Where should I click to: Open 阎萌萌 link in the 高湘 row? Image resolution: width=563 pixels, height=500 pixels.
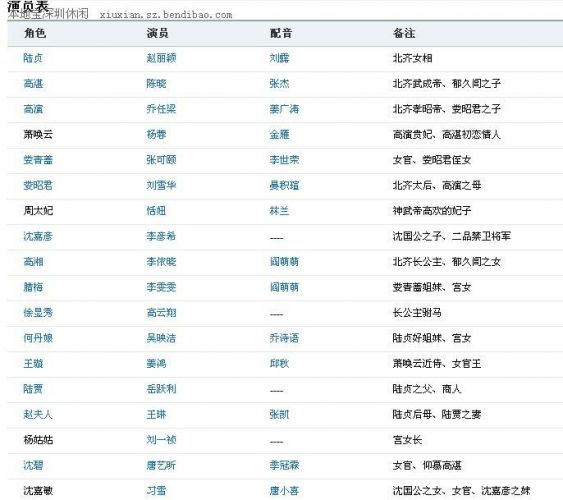[x=284, y=262]
